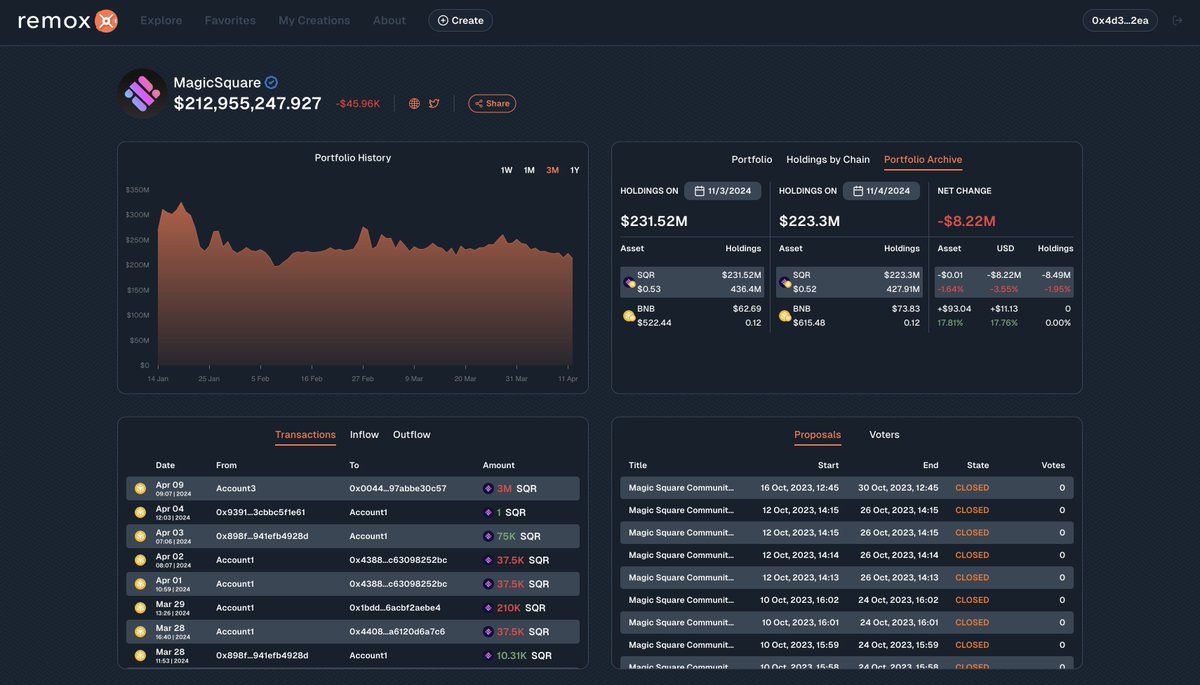The image size is (1200, 685).
Task: Switch to the Holdings by Chain tab
Action: (828, 159)
